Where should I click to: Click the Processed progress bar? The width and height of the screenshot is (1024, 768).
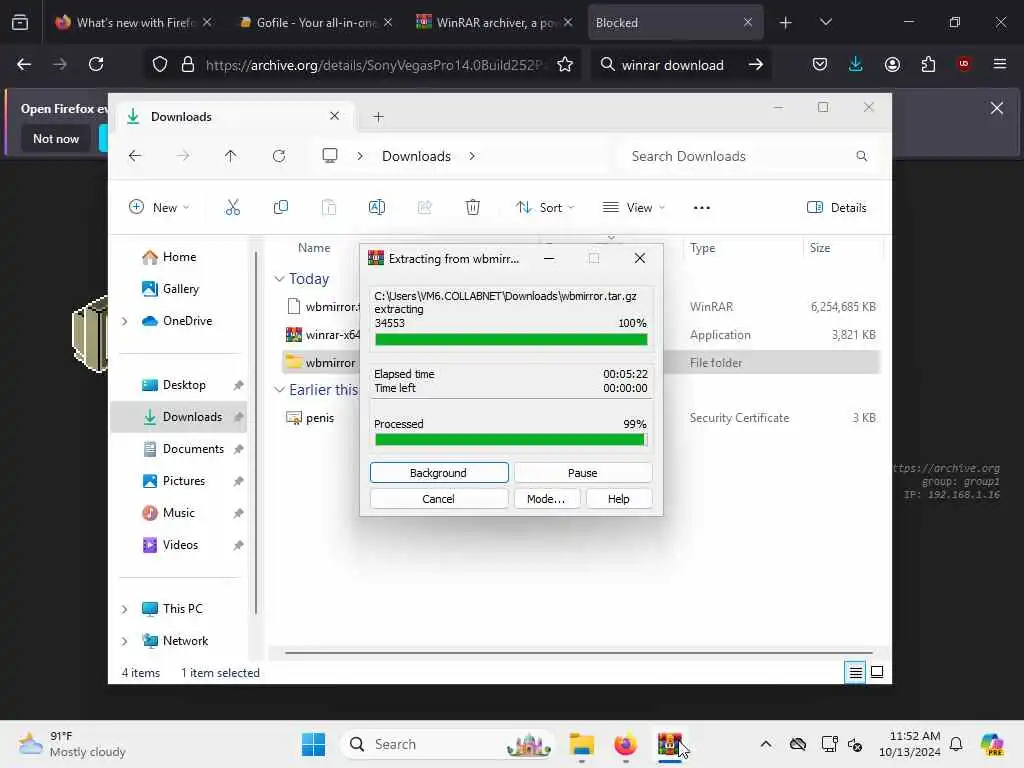click(x=511, y=440)
